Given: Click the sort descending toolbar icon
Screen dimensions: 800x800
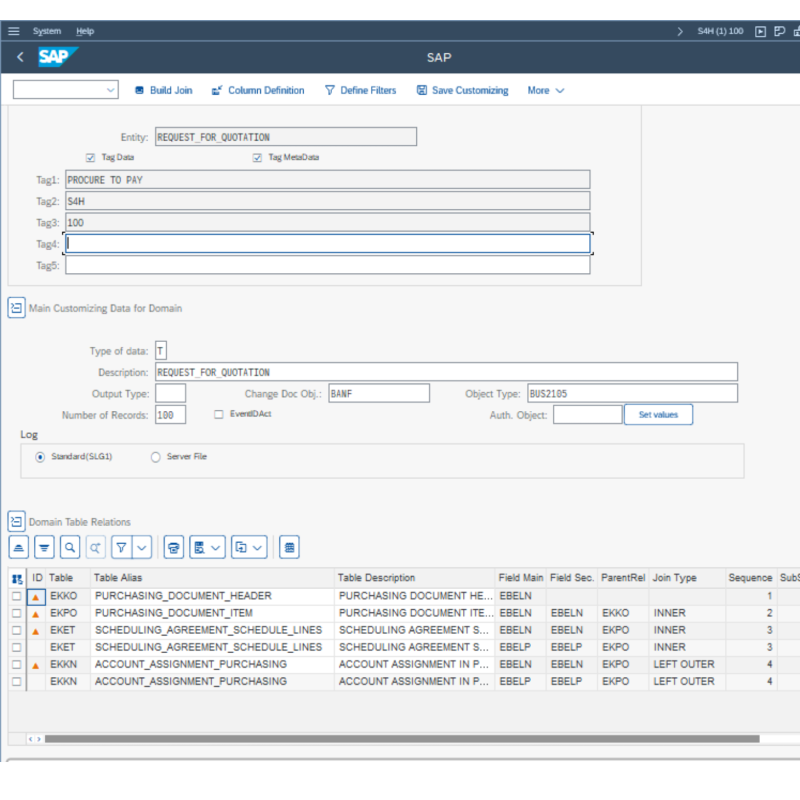Looking at the screenshot, I should click(x=44, y=547).
